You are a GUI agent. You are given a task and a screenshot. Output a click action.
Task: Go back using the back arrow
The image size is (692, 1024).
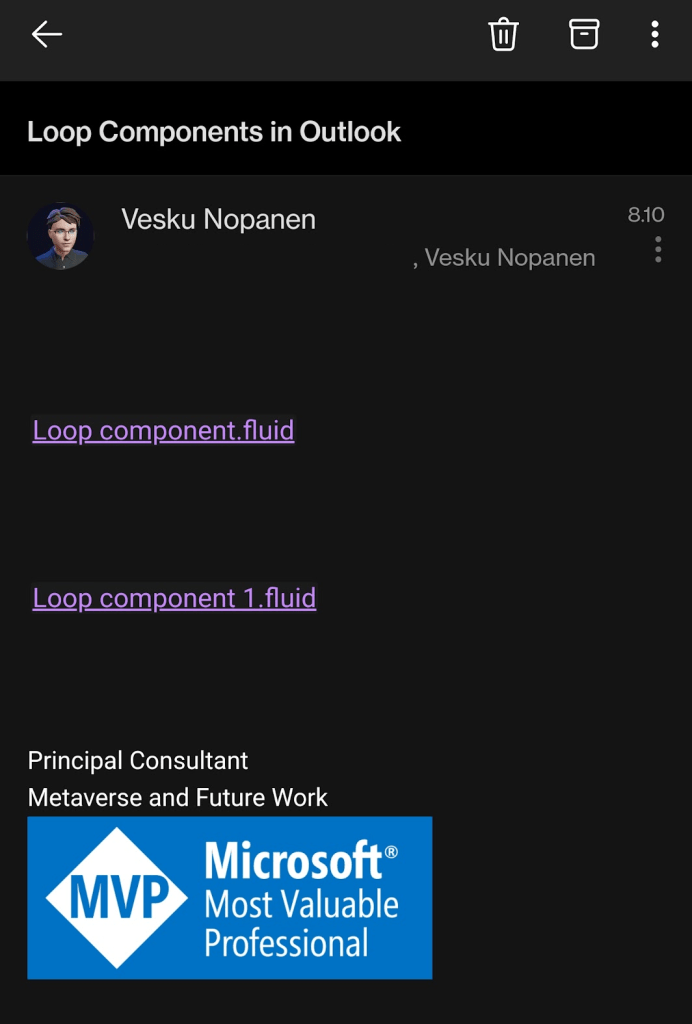pyautogui.click(x=46, y=34)
